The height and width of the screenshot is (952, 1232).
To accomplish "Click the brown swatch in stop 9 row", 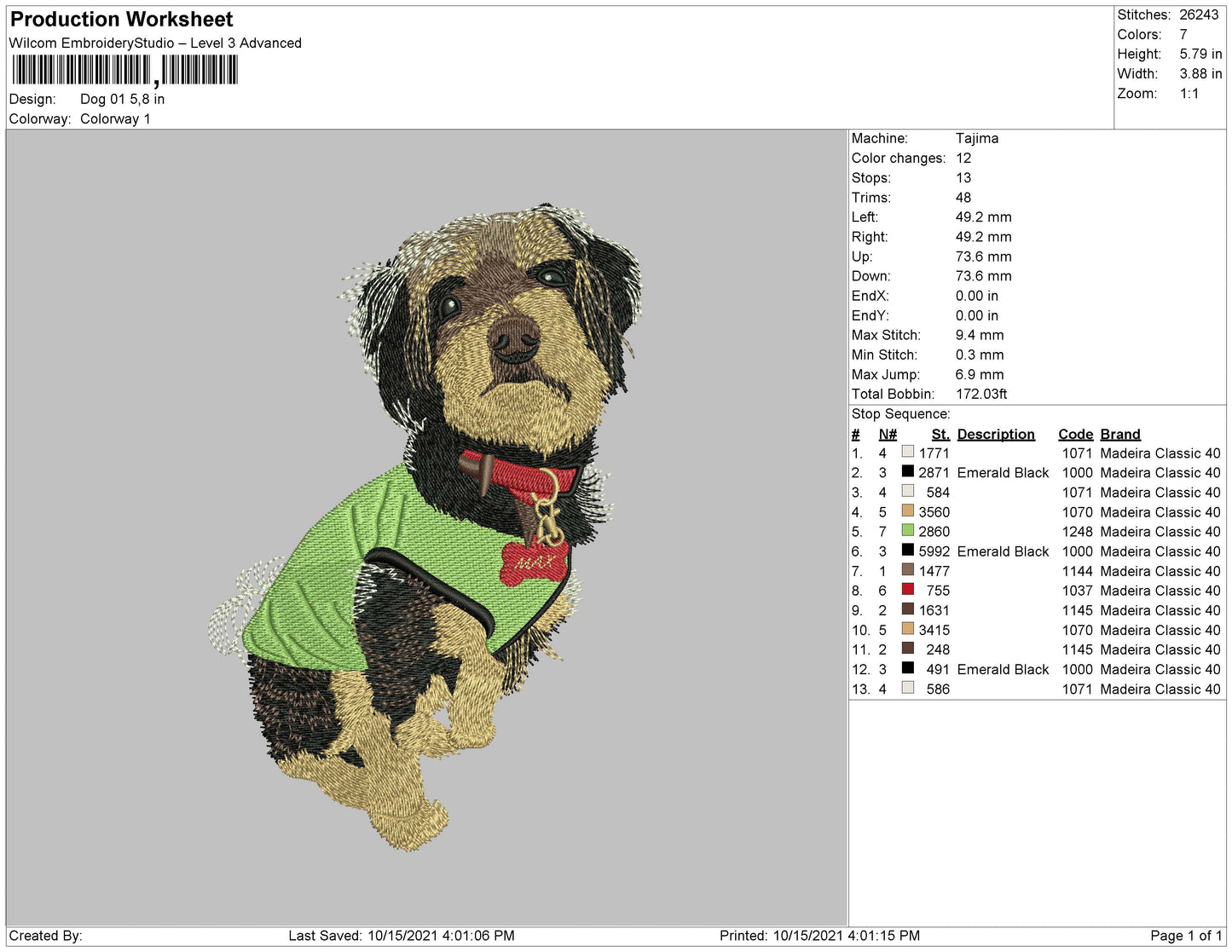I will [x=908, y=609].
